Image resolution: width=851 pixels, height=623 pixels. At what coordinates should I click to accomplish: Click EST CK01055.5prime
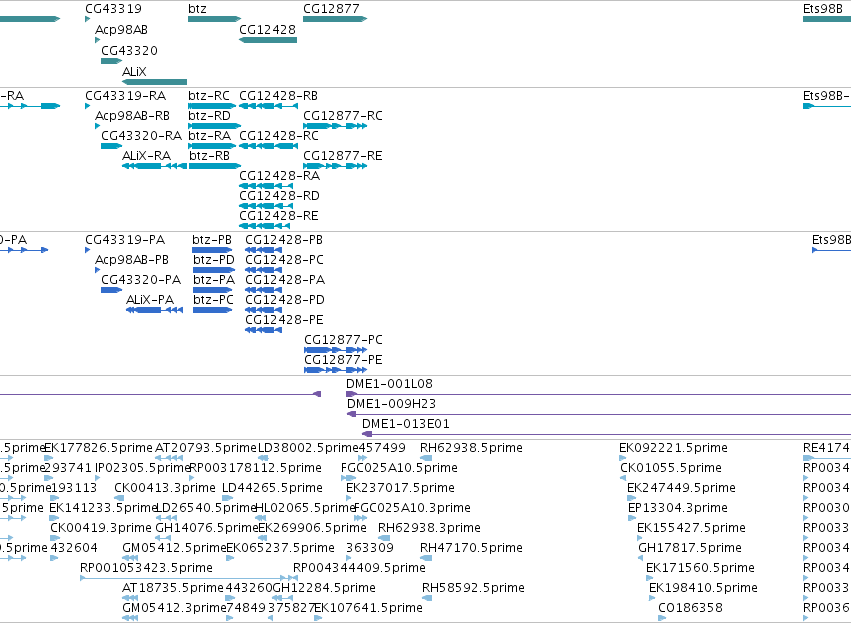[x=623, y=479]
